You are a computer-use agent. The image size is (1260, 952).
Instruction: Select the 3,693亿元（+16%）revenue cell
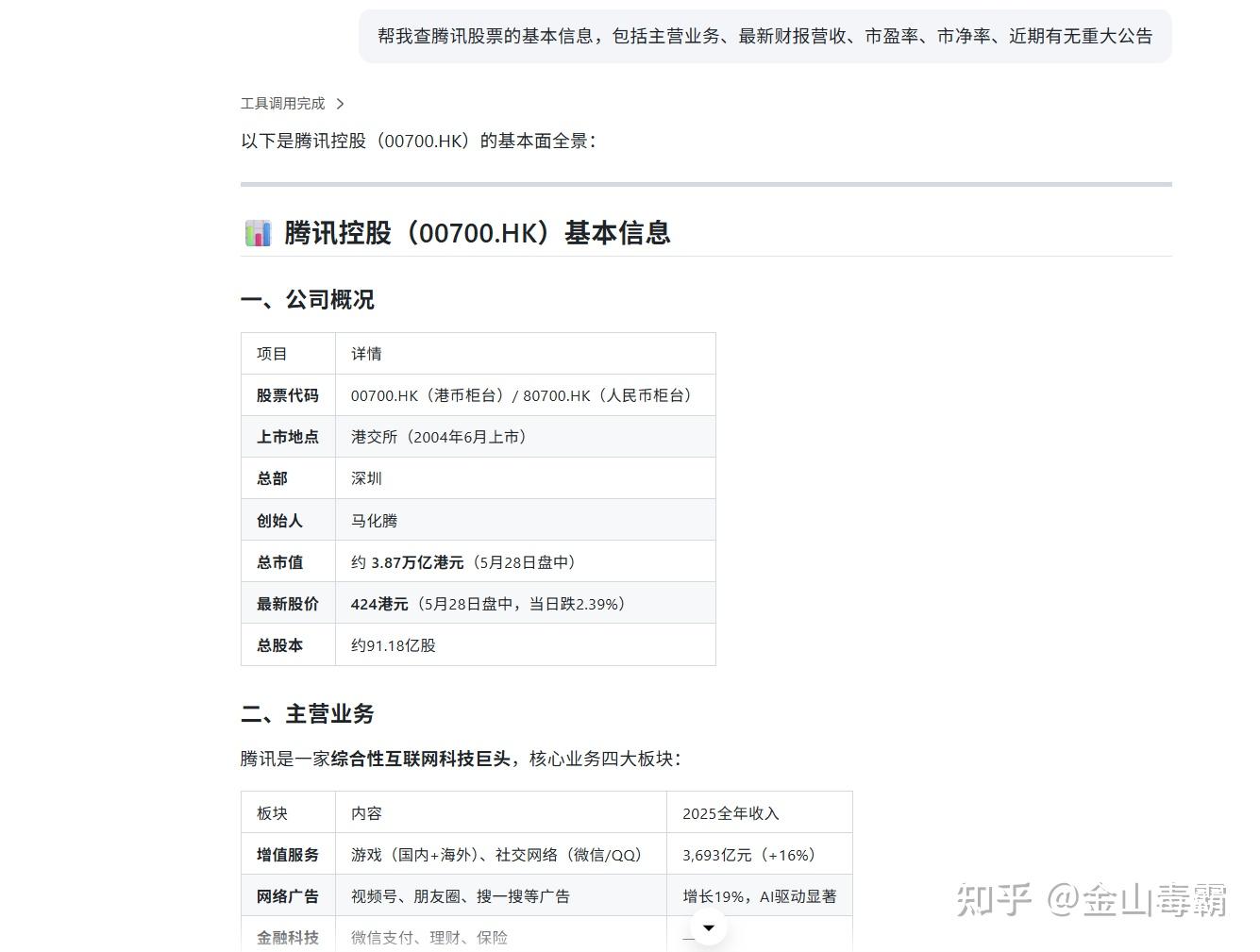(x=760, y=855)
